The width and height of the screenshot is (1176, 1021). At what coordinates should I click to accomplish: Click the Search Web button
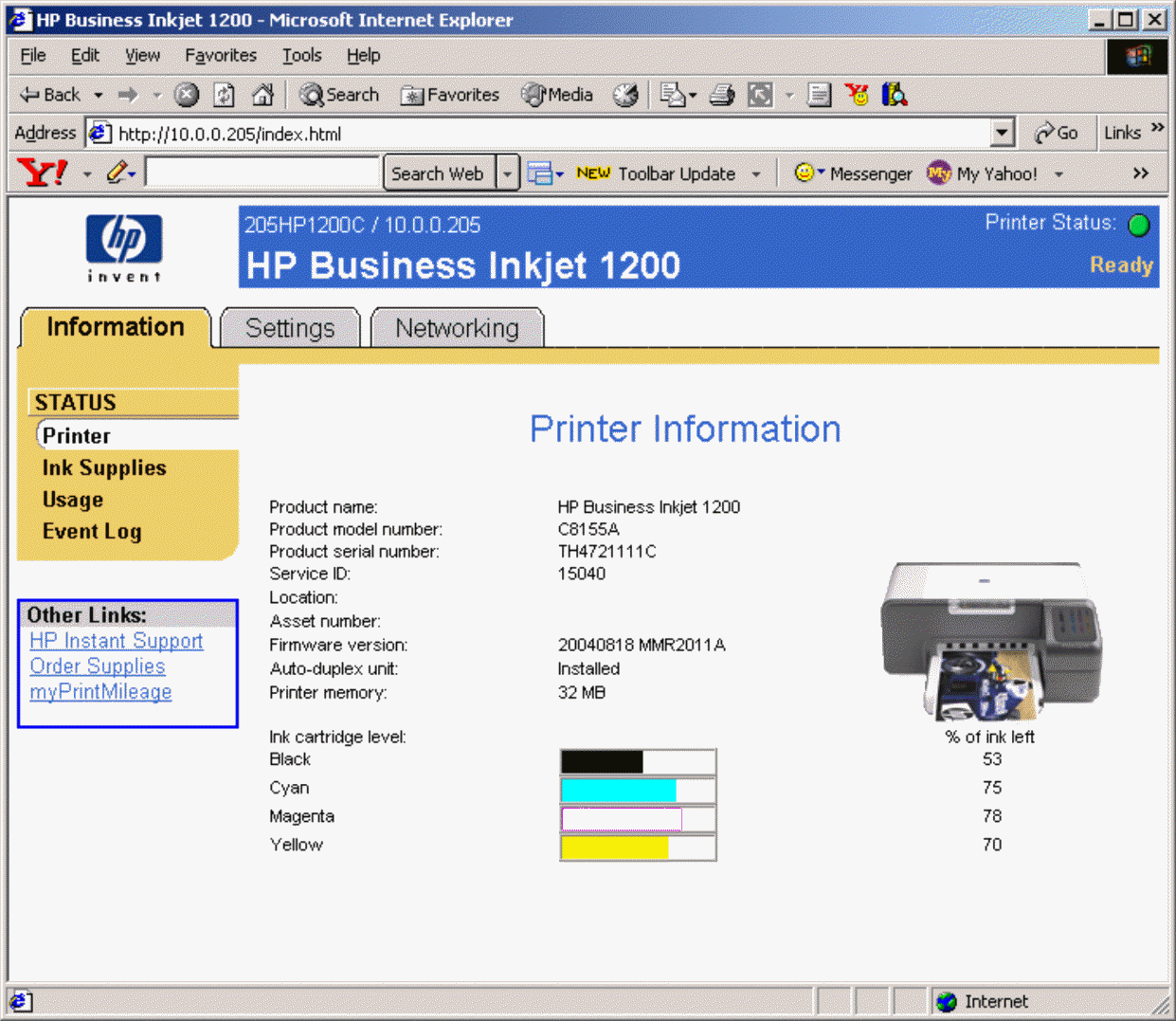[x=438, y=173]
